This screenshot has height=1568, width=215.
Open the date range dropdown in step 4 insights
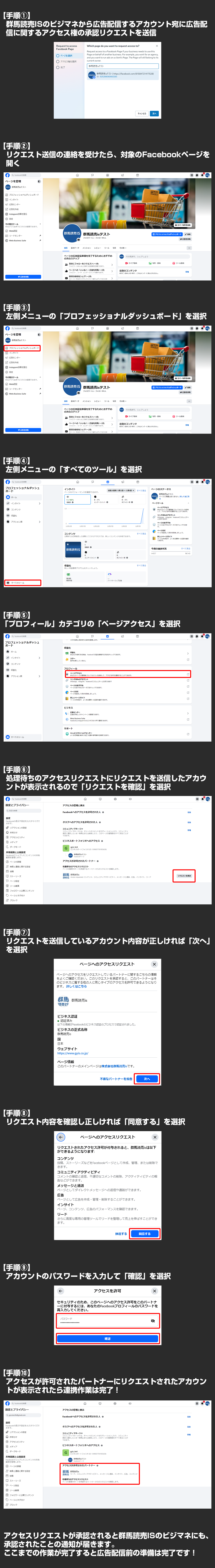coord(121,490)
